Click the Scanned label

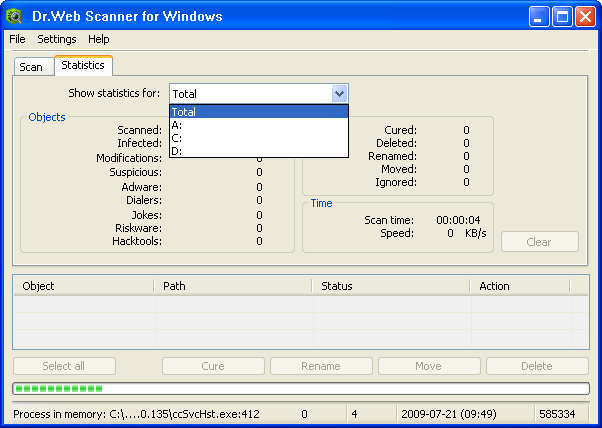click(139, 130)
